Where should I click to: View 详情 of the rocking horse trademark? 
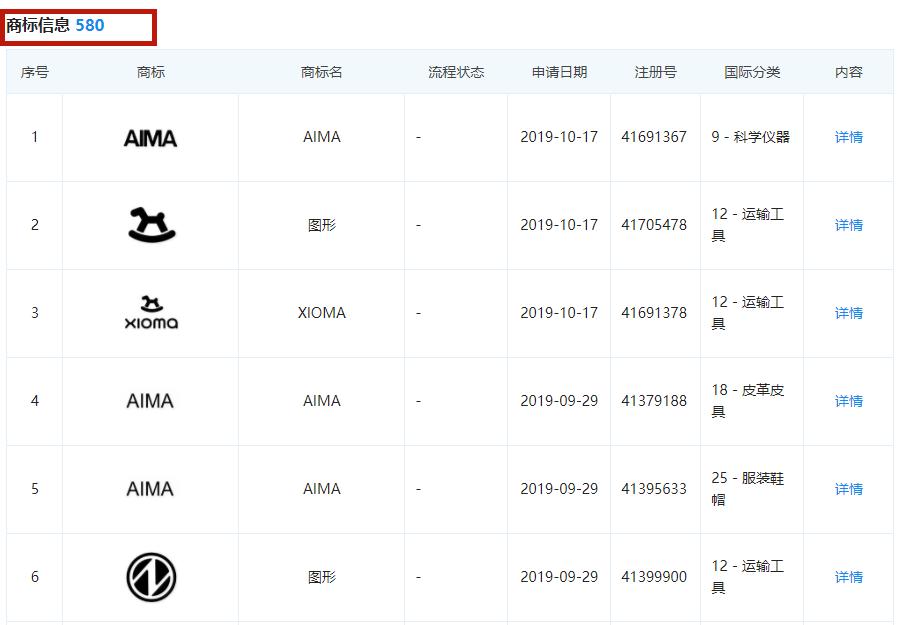pyautogui.click(x=848, y=224)
